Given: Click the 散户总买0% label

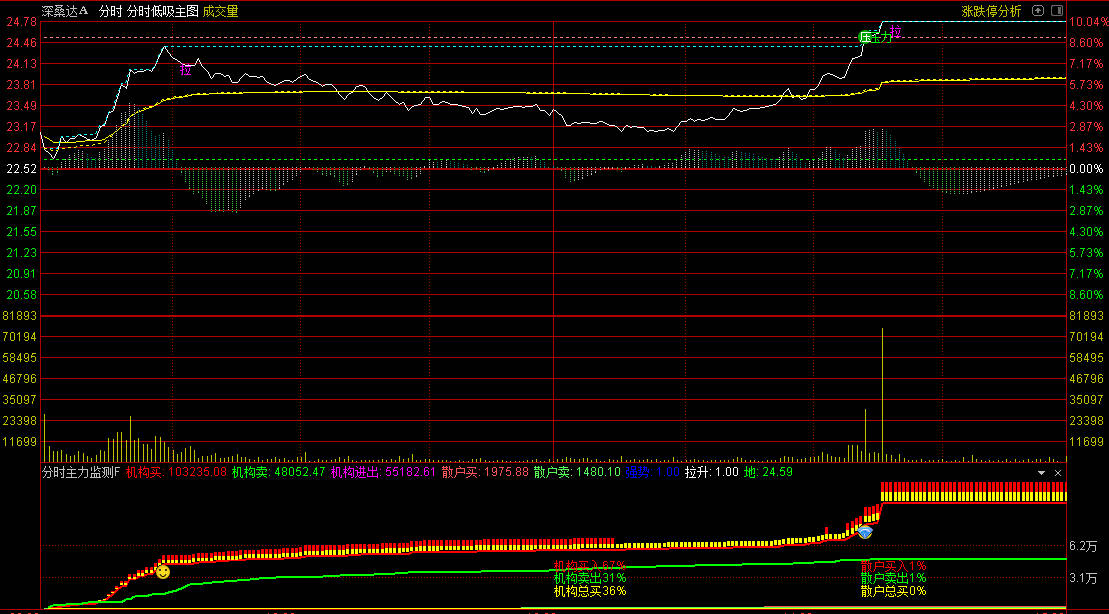Looking at the screenshot, I should tap(893, 591).
